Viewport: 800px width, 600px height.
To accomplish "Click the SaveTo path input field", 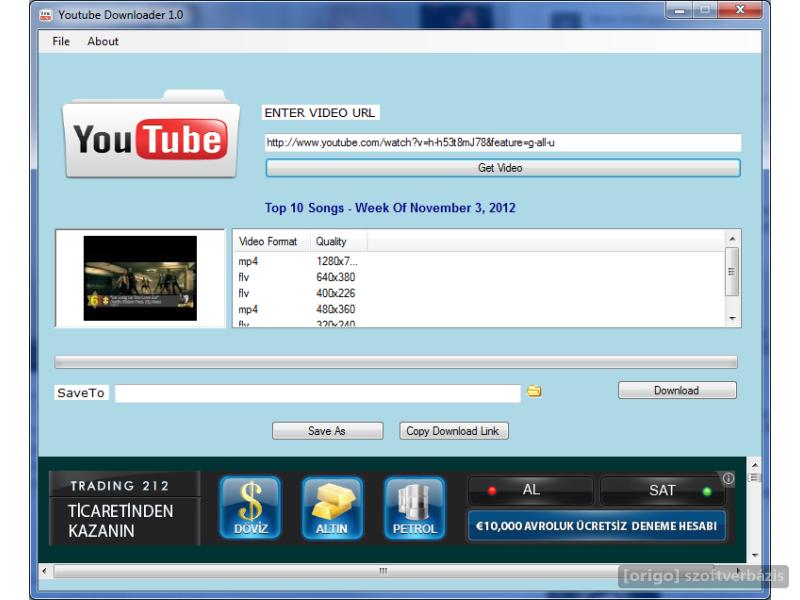I will pos(317,393).
